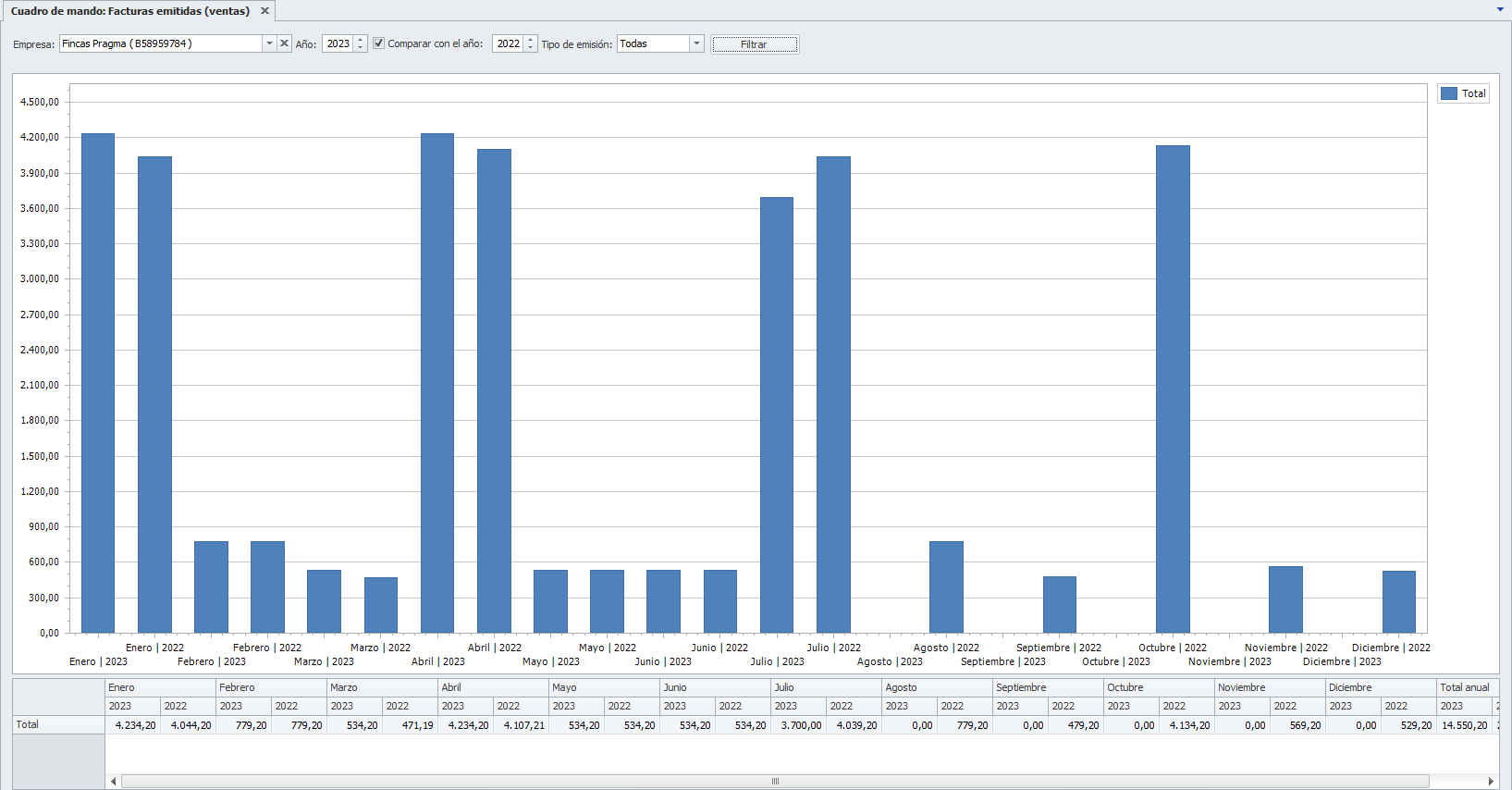Select the Cuadro de mando tab title
The height and width of the screenshot is (790, 1512).
pos(130,11)
